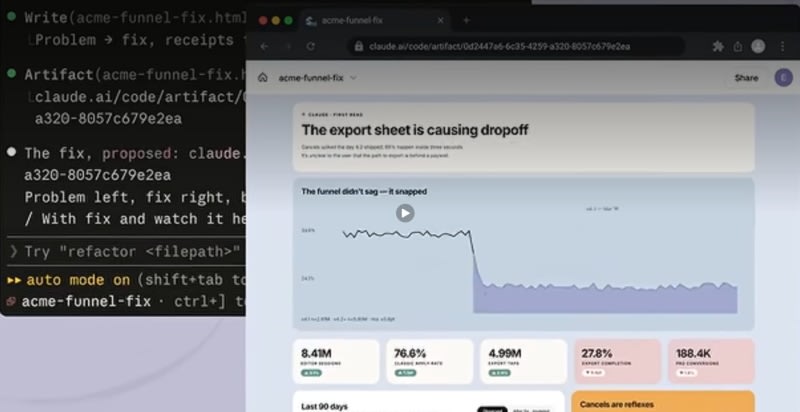800x412 pixels.
Task: Click the 'Cancels are reflexes' orange card
Action: [663, 402]
